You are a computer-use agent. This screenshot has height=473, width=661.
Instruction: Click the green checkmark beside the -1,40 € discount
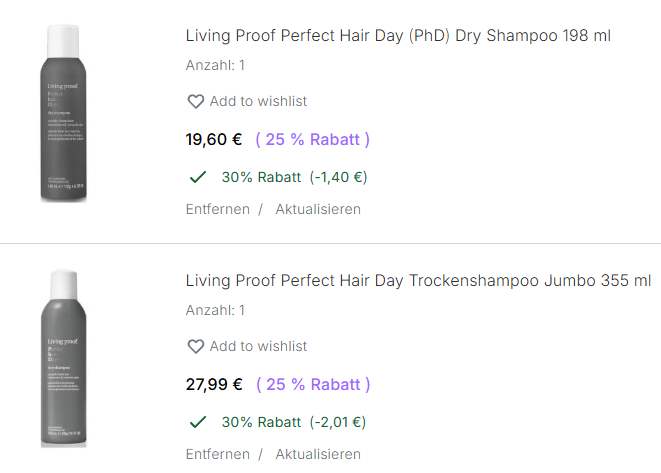tap(198, 177)
